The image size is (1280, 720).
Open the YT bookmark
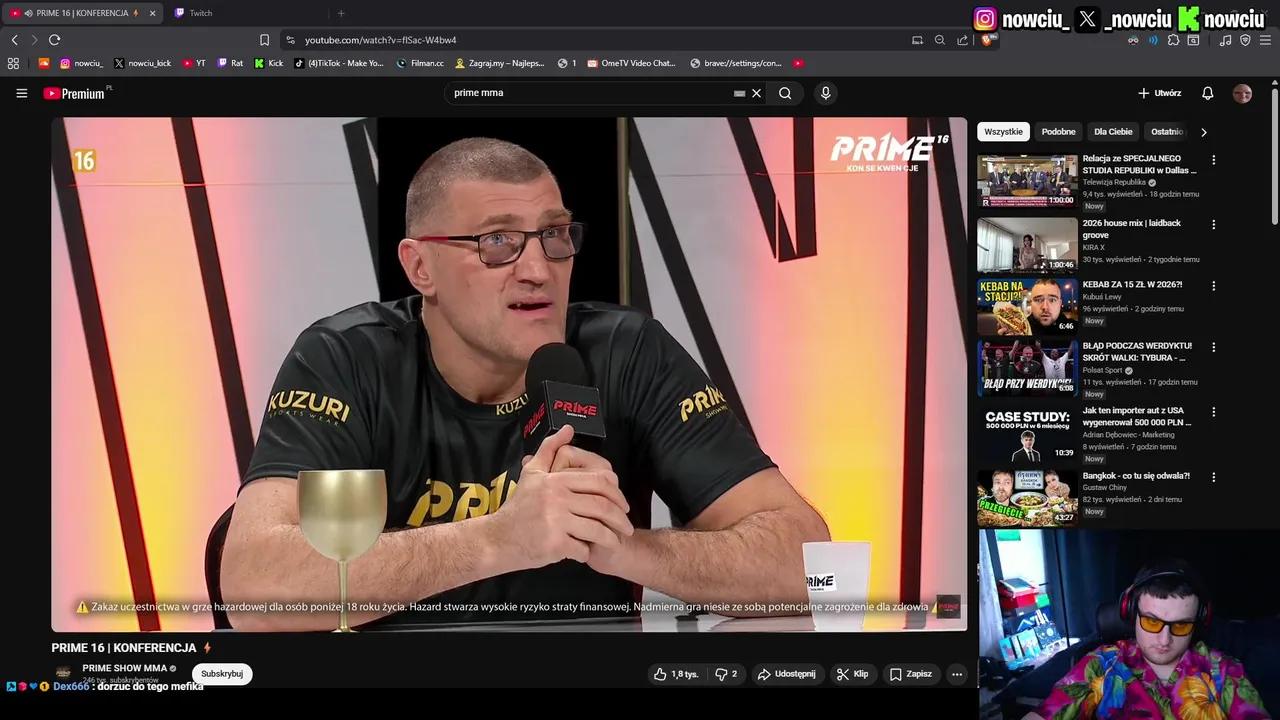click(x=194, y=63)
